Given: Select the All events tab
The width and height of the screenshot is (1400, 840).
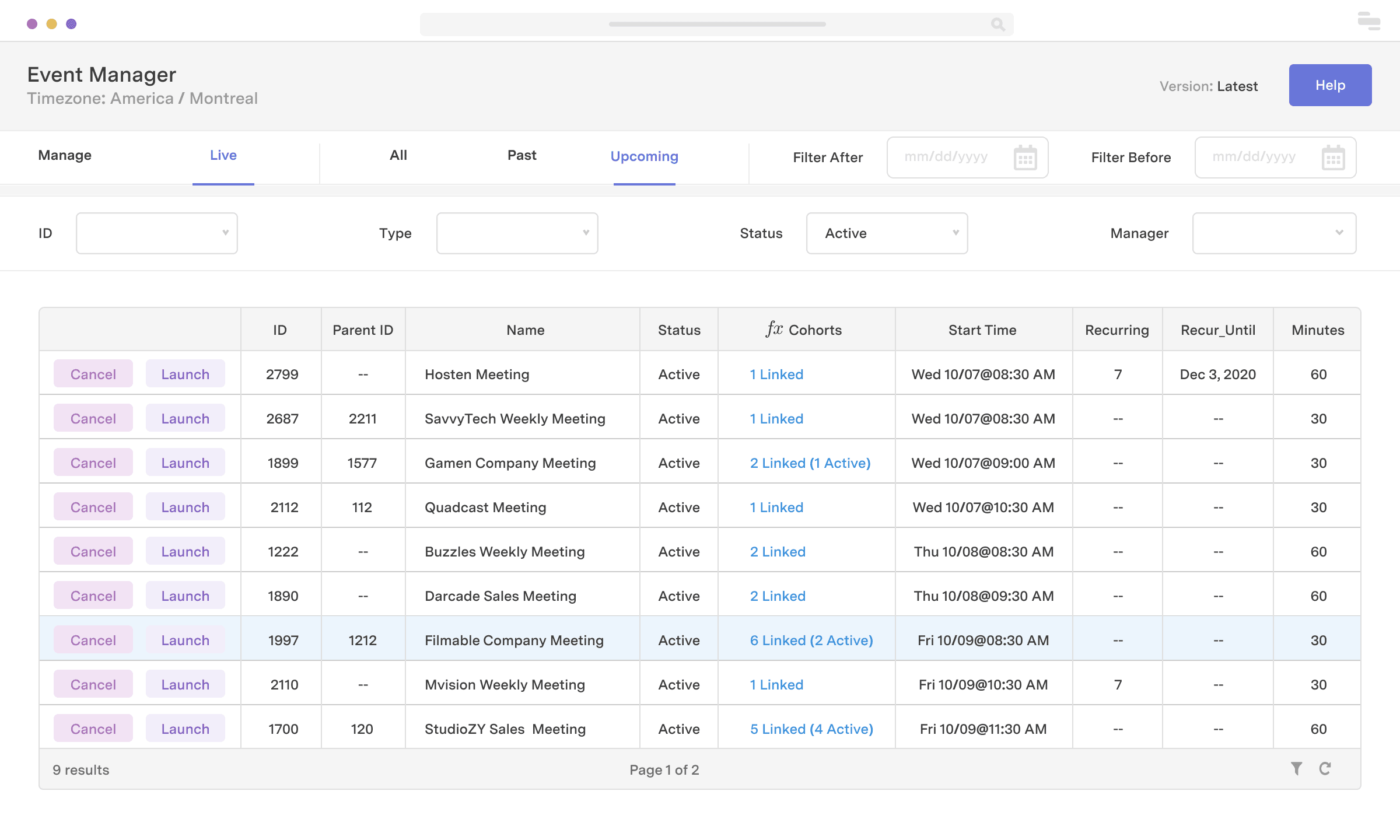Looking at the screenshot, I should 398,155.
